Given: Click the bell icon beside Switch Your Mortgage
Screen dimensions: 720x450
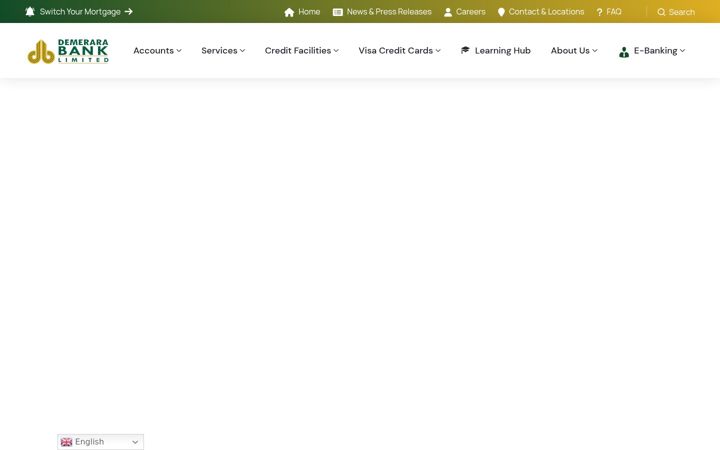Looking at the screenshot, I should [30, 11].
